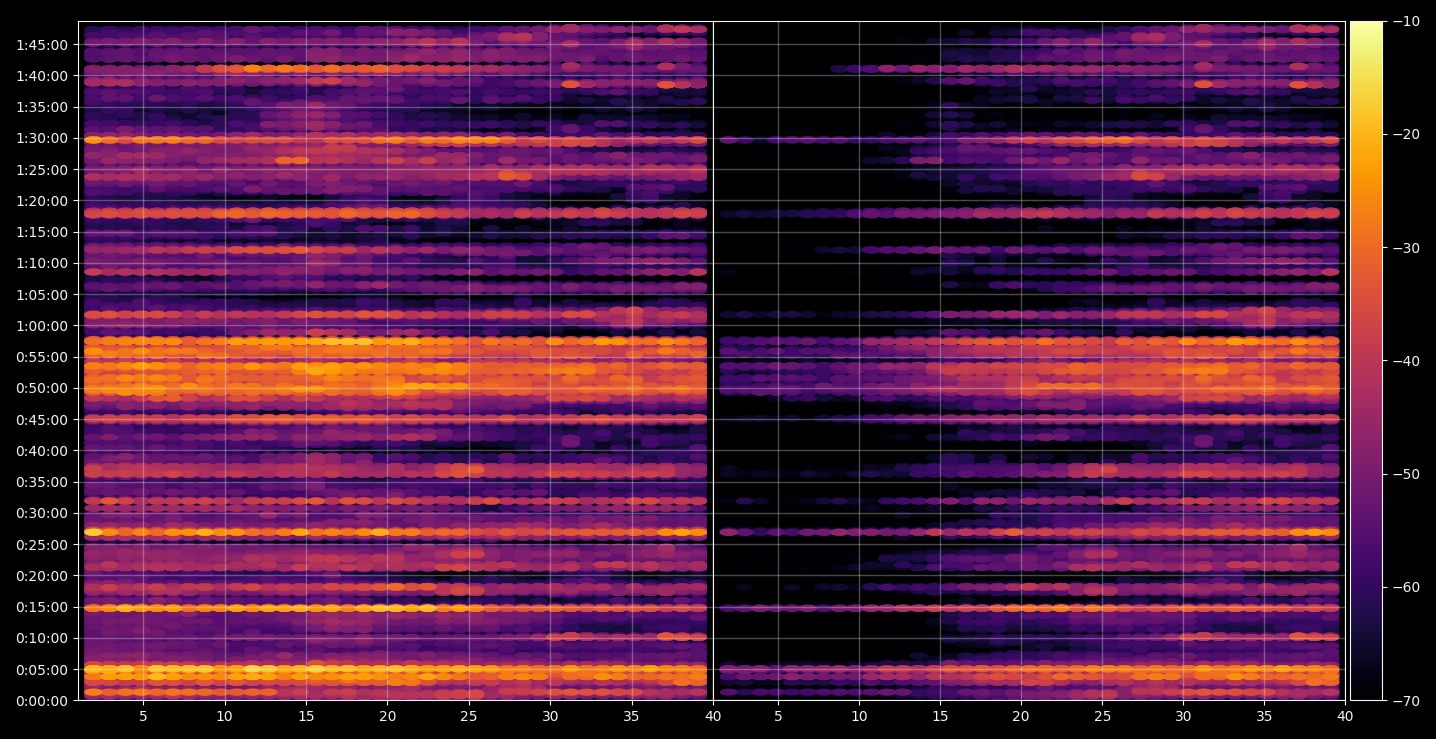Viewport: 1436px width, 739px height.
Task: Click the 0:00:00 time axis label
Action: pyautogui.click(x=43, y=701)
